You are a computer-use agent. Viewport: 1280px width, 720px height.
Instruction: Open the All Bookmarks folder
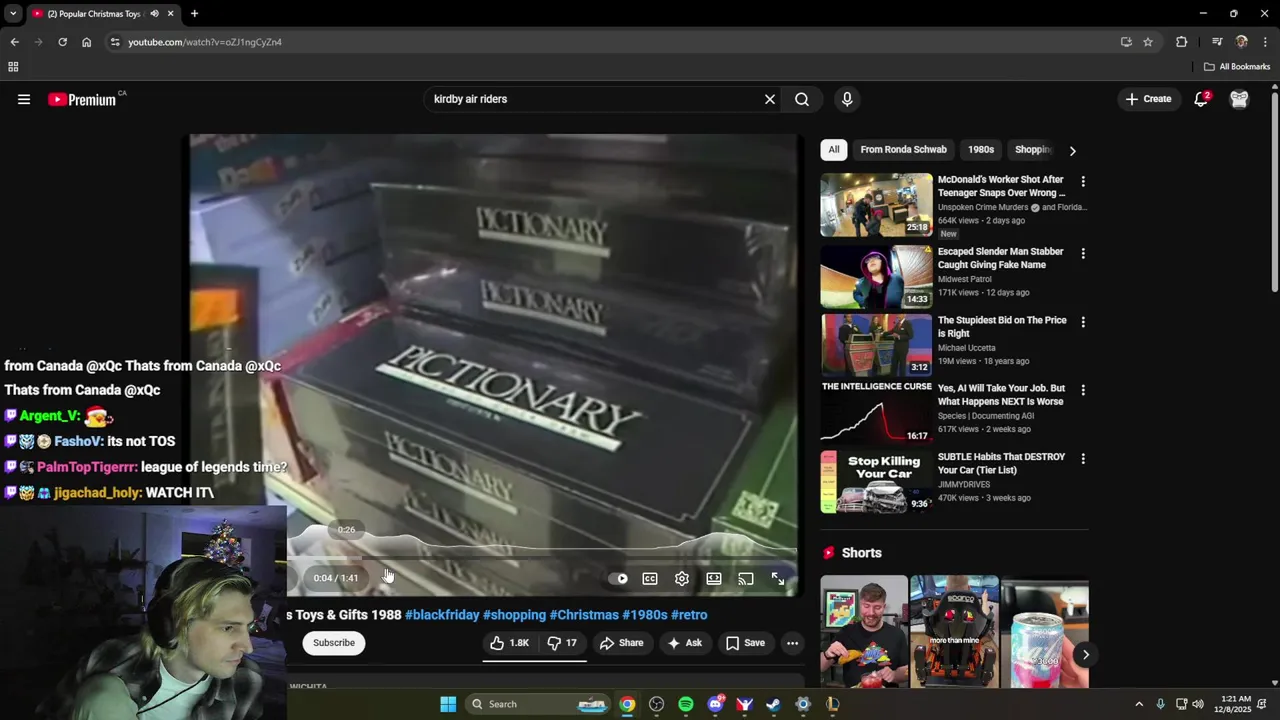pos(1237,67)
